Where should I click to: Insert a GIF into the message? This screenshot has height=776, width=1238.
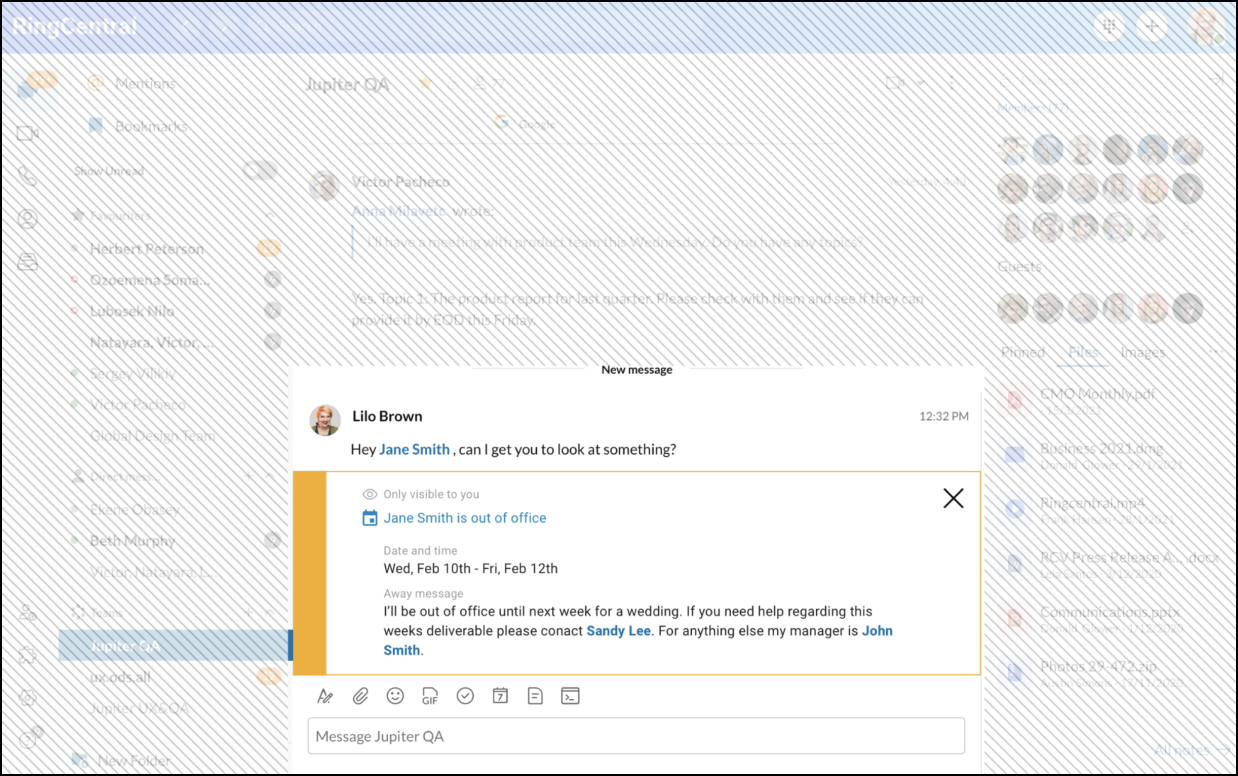tap(430, 695)
